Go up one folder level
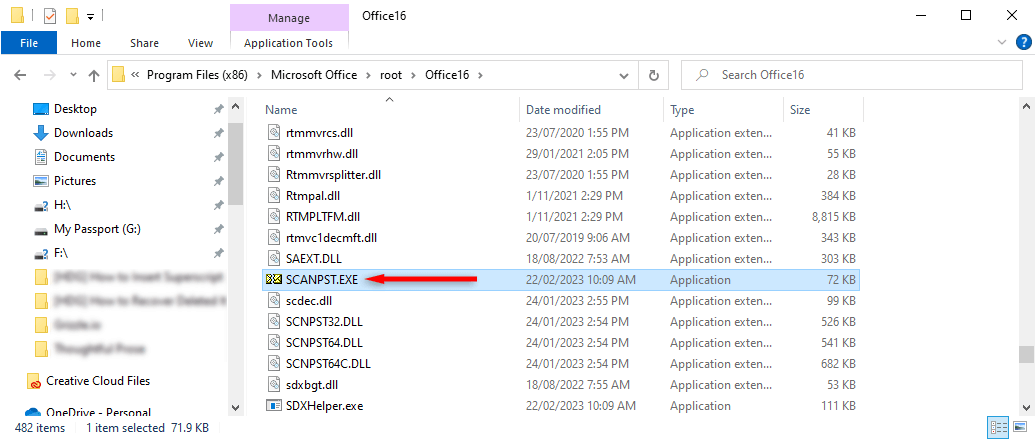The height and width of the screenshot is (440, 1036). [x=94, y=75]
